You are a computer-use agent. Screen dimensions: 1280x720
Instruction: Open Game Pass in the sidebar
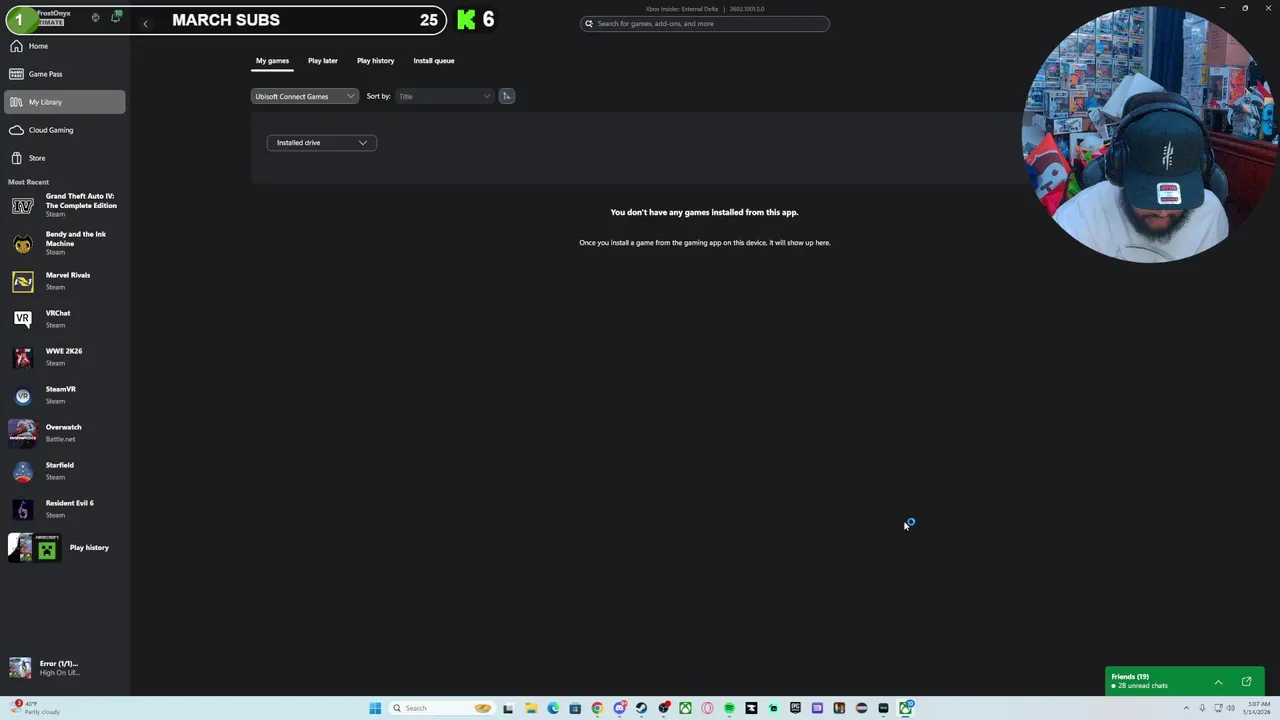coord(64,74)
